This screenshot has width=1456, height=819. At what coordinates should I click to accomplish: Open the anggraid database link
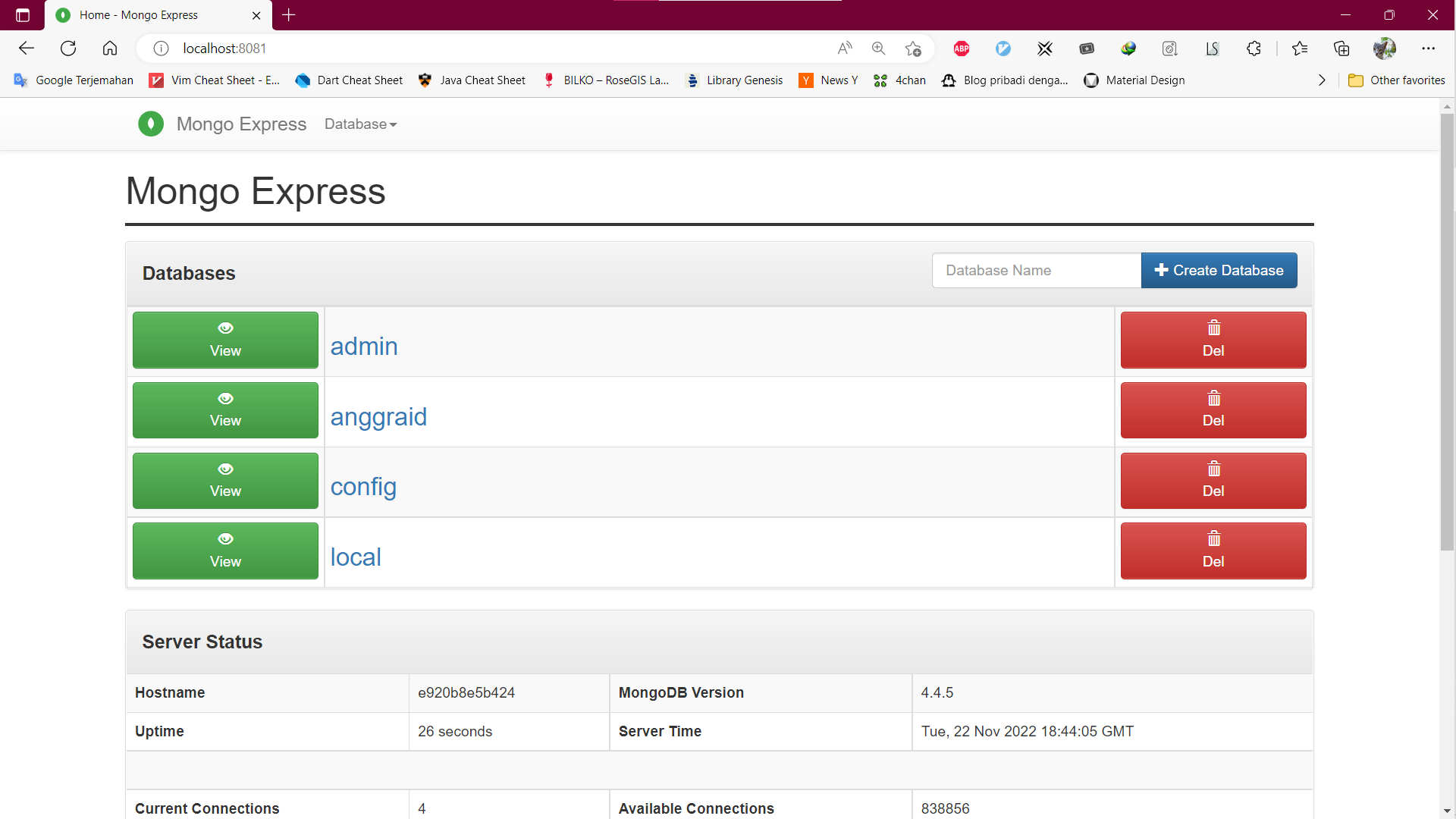click(x=378, y=417)
